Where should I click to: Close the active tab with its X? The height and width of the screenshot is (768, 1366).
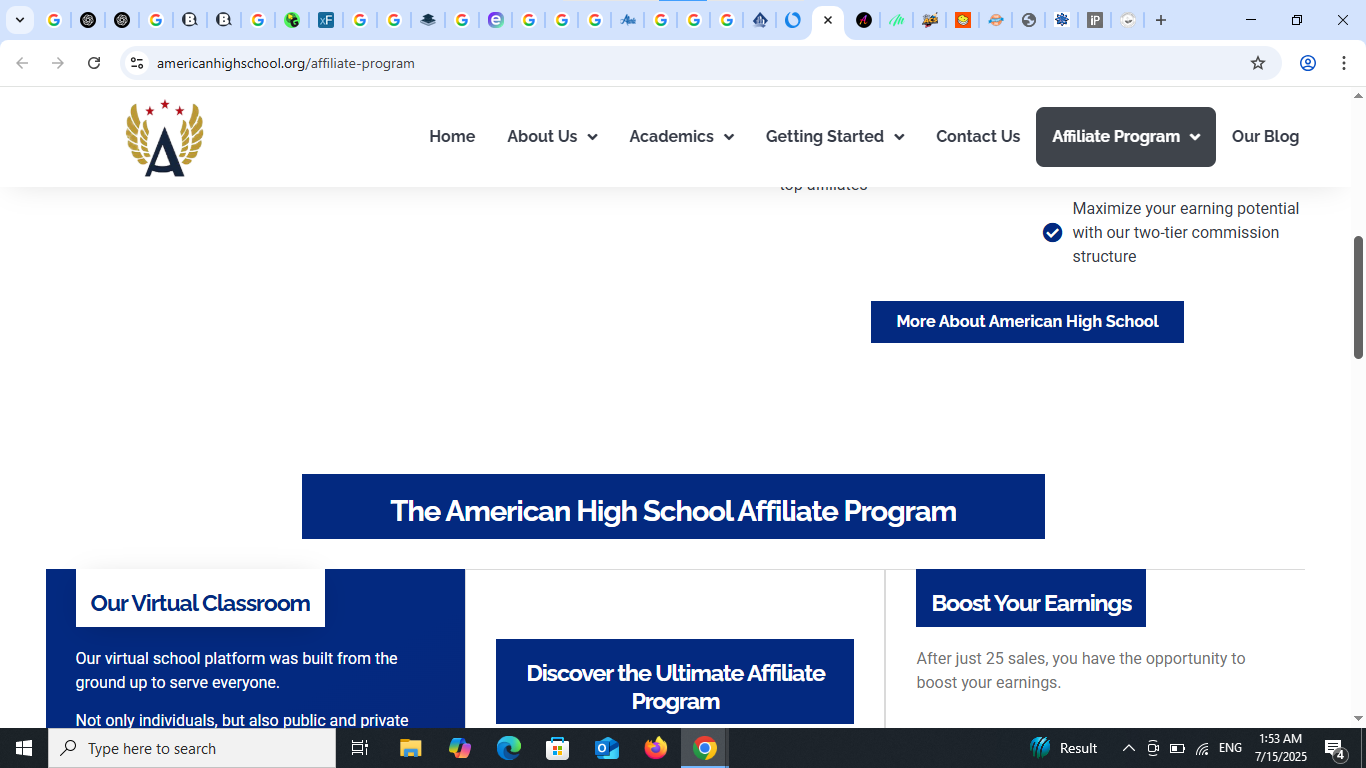[828, 20]
